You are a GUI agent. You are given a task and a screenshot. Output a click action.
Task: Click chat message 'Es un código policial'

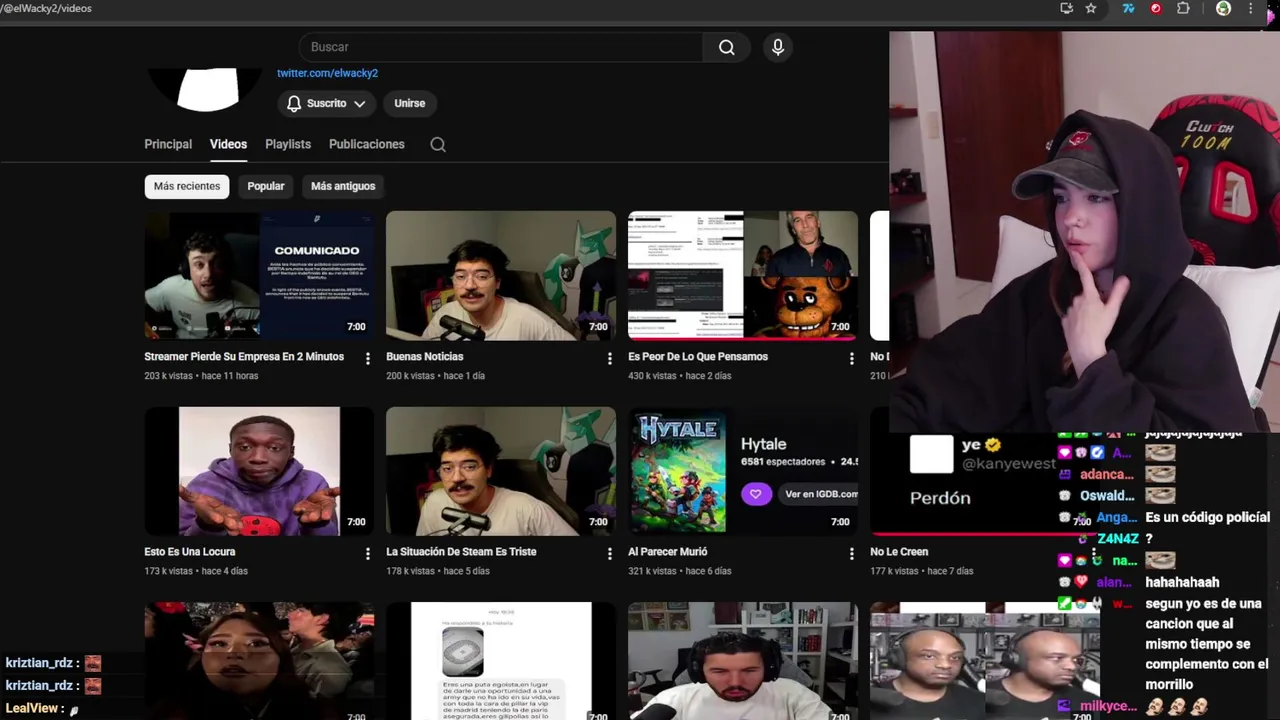click(x=1208, y=518)
